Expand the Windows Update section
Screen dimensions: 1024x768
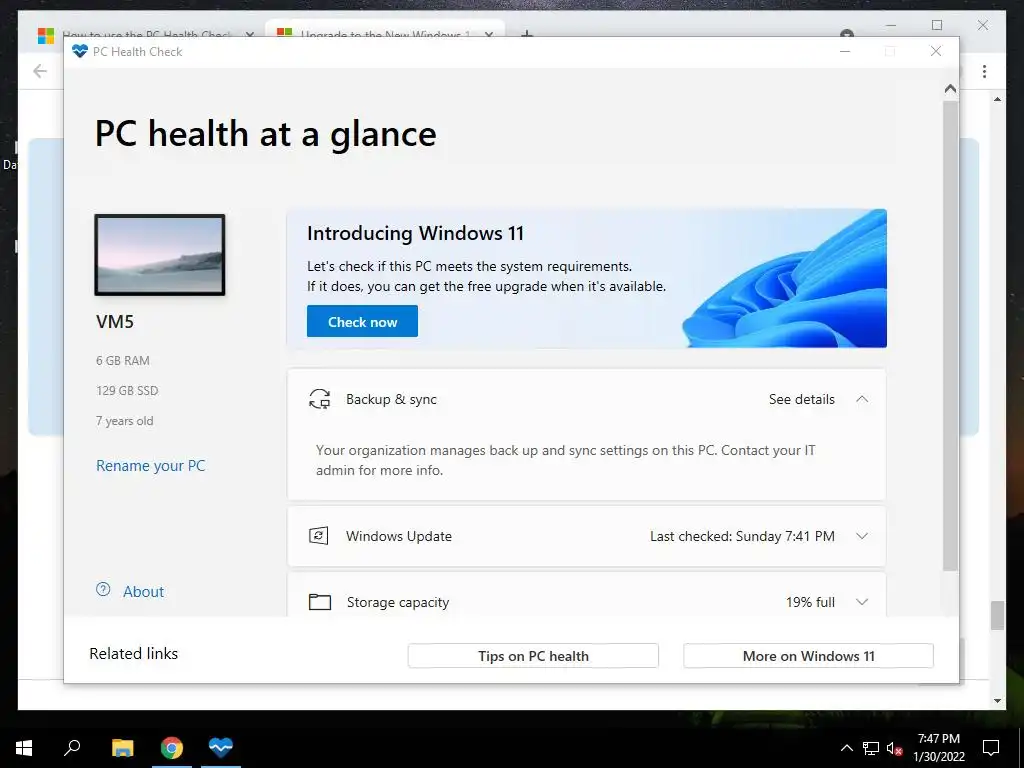click(862, 536)
